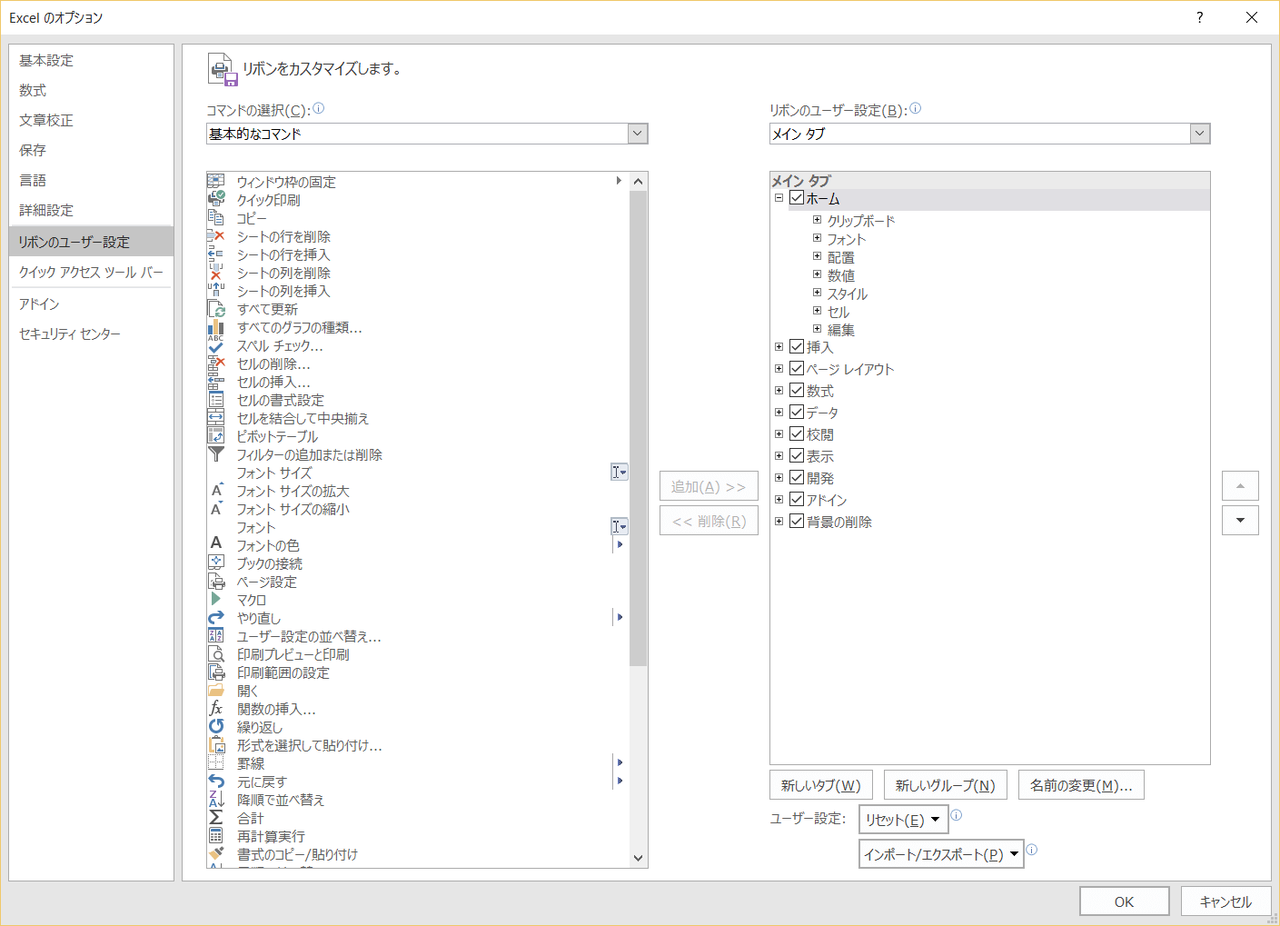
Task: Click the シートの列を挿入 icon
Action: click(x=216, y=290)
